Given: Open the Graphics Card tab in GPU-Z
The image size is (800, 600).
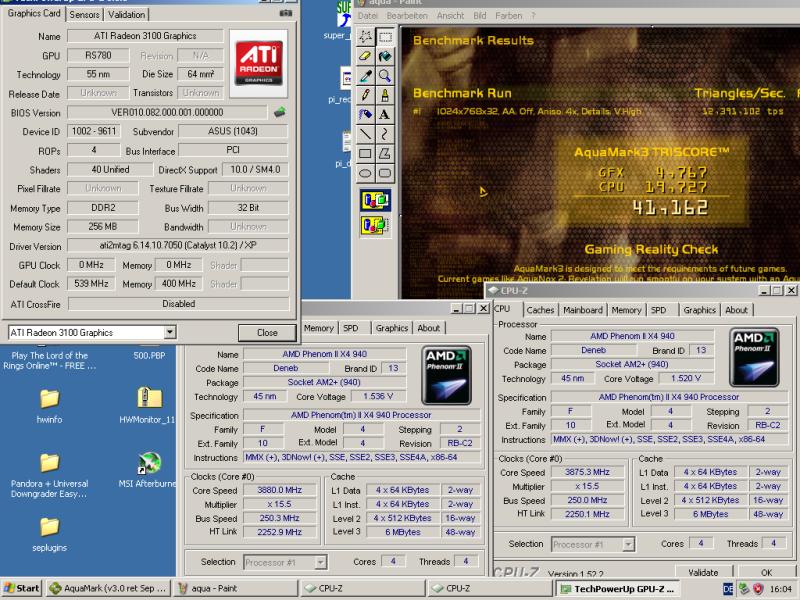Looking at the screenshot, I should pos(34,13).
